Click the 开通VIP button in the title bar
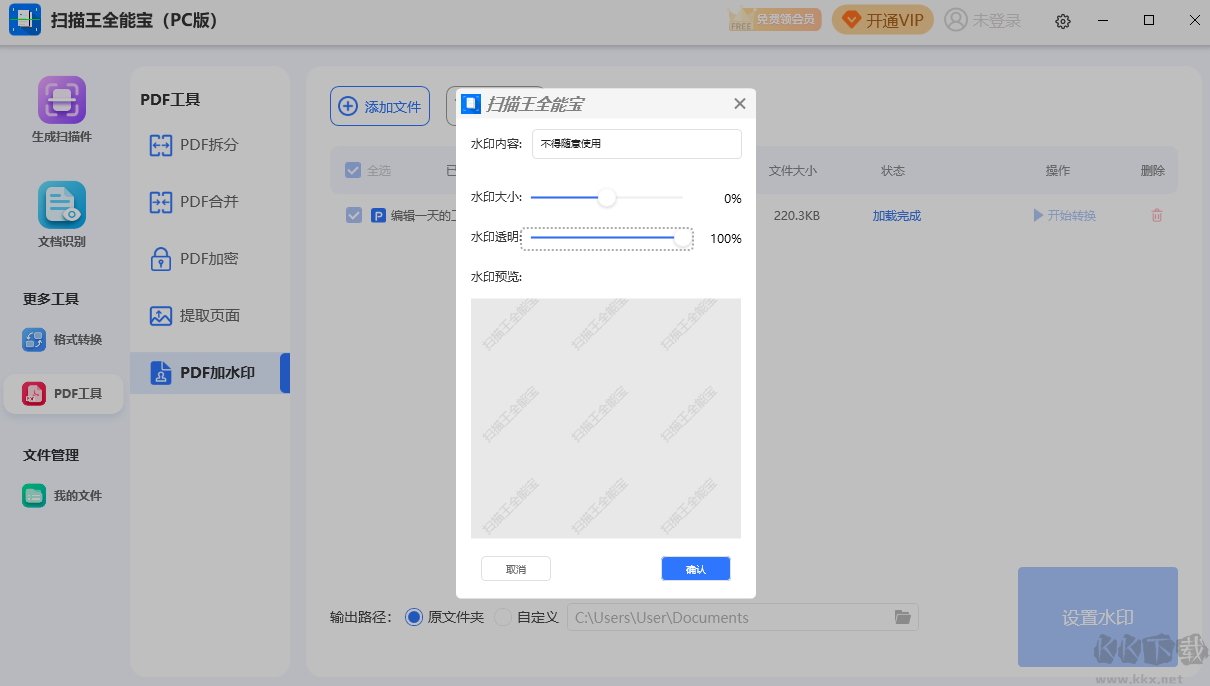Image resolution: width=1210 pixels, height=686 pixels. click(882, 19)
